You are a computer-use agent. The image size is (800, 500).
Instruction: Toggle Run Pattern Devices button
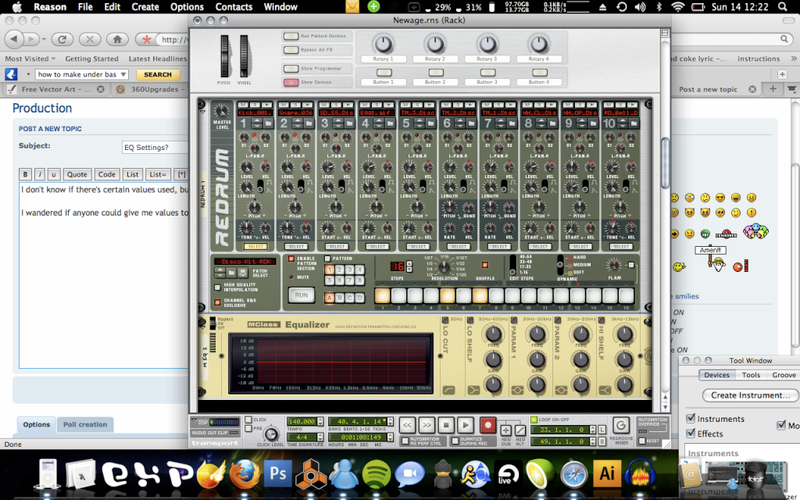(x=291, y=36)
